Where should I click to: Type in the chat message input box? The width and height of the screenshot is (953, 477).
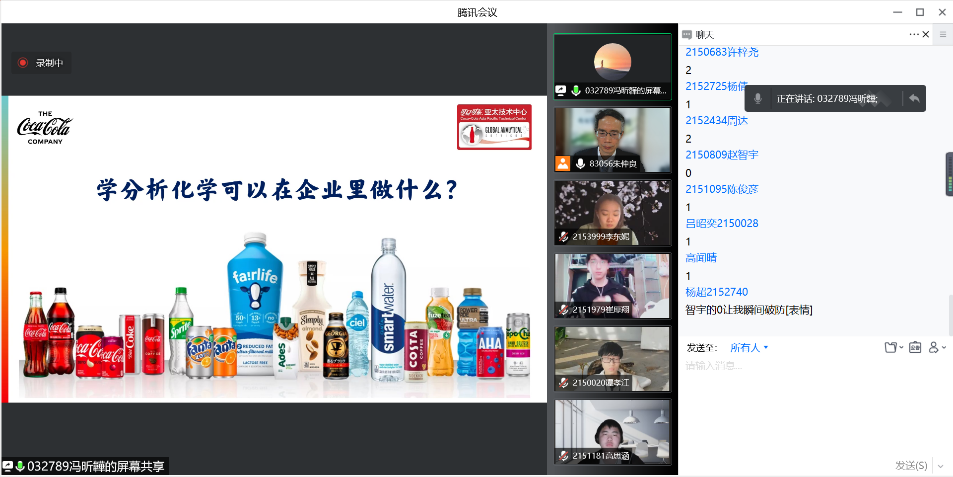tap(810, 400)
